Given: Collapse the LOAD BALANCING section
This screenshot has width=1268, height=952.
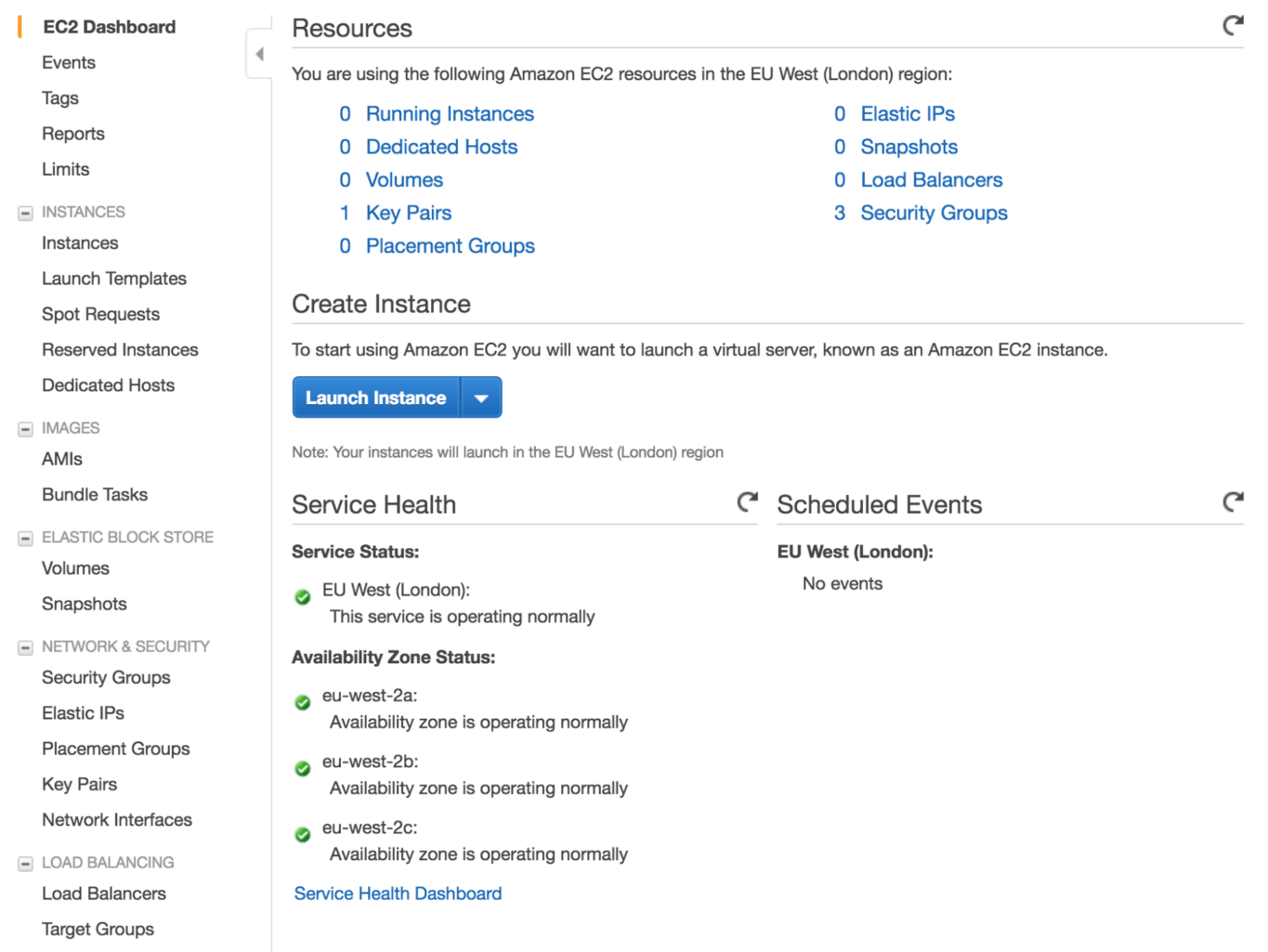Looking at the screenshot, I should click(x=26, y=864).
